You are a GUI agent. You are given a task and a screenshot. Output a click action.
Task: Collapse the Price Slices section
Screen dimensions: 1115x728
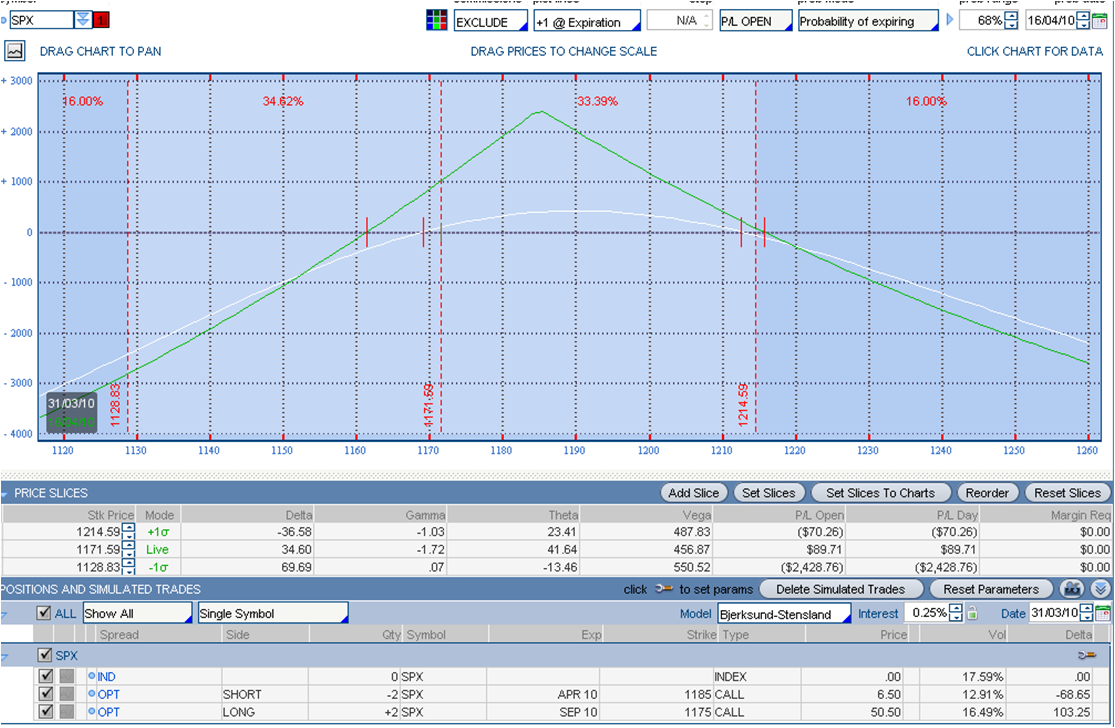coord(6,493)
